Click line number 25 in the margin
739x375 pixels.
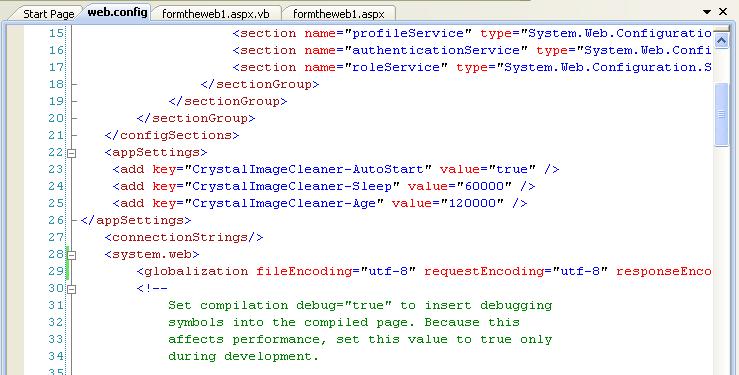tap(56, 203)
